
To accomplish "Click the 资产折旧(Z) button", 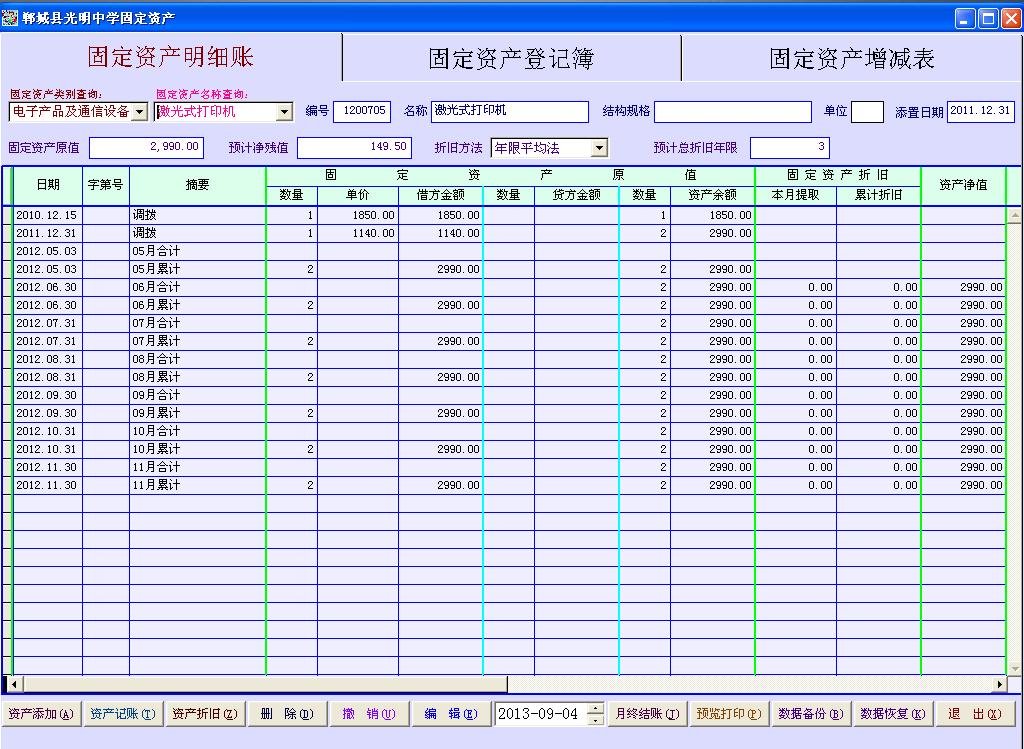I will (204, 714).
